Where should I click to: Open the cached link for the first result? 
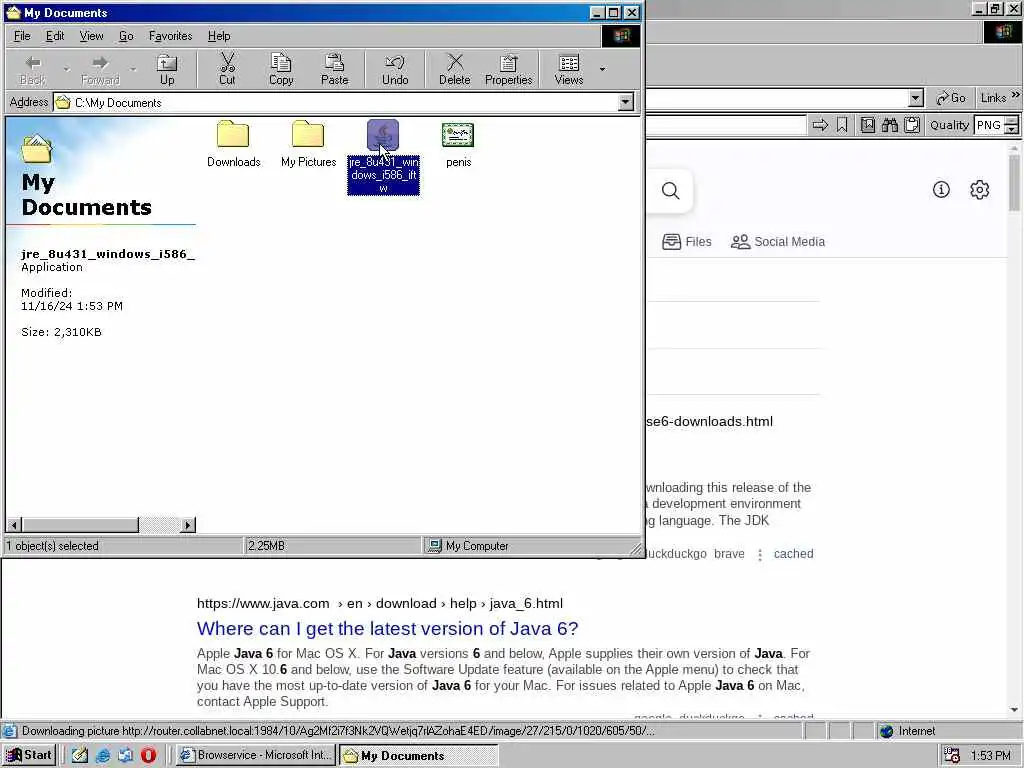(793, 554)
